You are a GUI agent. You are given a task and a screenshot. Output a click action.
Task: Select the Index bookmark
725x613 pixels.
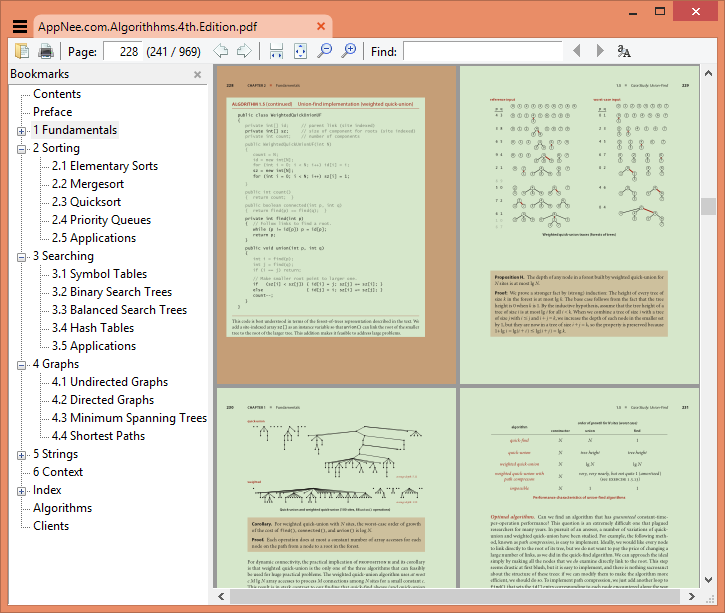[x=47, y=490]
